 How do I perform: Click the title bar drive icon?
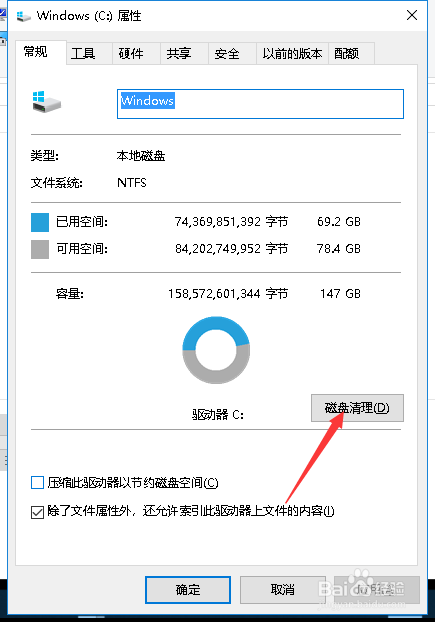(x=23, y=16)
